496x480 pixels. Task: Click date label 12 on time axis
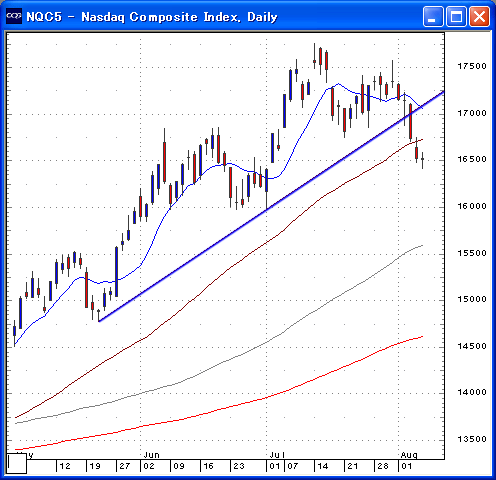tap(65, 466)
